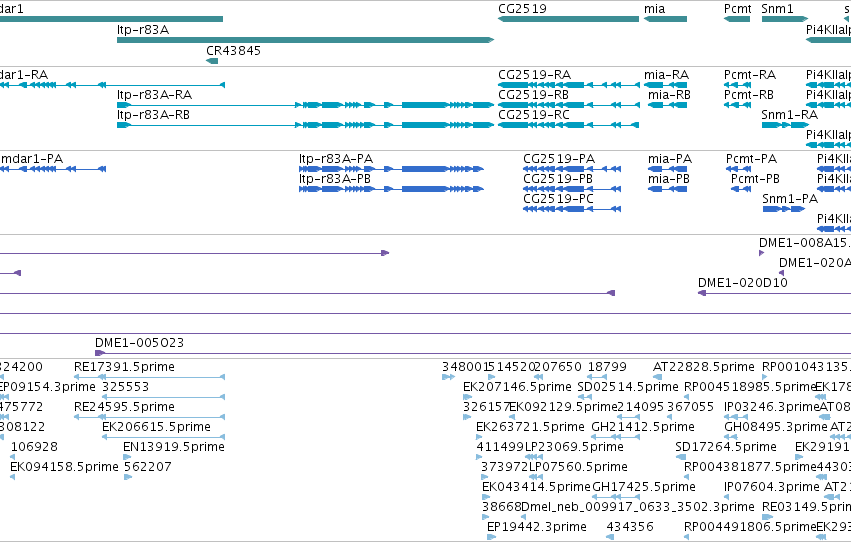
Task: Click the 562207 EST feature
Action: tap(128, 477)
